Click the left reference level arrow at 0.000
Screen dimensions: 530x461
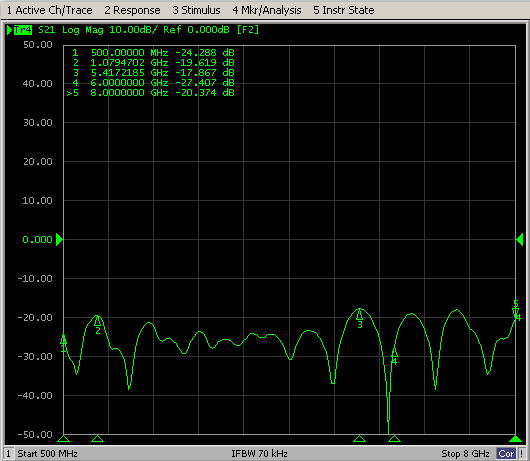coord(59,240)
